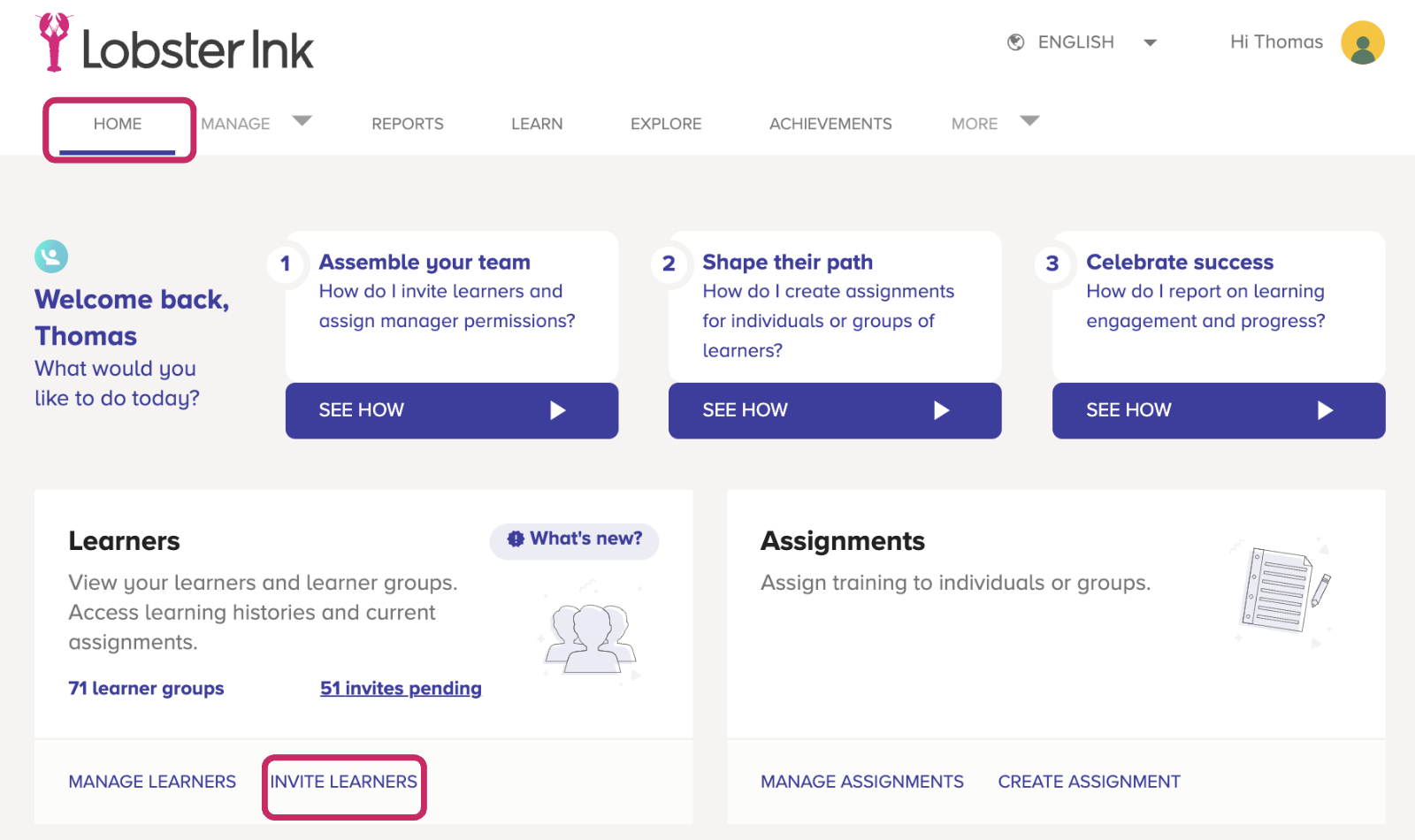The image size is (1415, 840).
Task: Click the play arrow on Assemble your team
Action: click(556, 410)
